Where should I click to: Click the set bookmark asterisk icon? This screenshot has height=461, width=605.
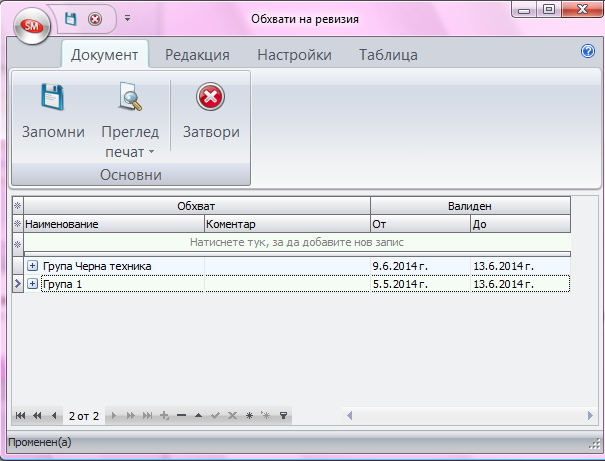point(249,415)
